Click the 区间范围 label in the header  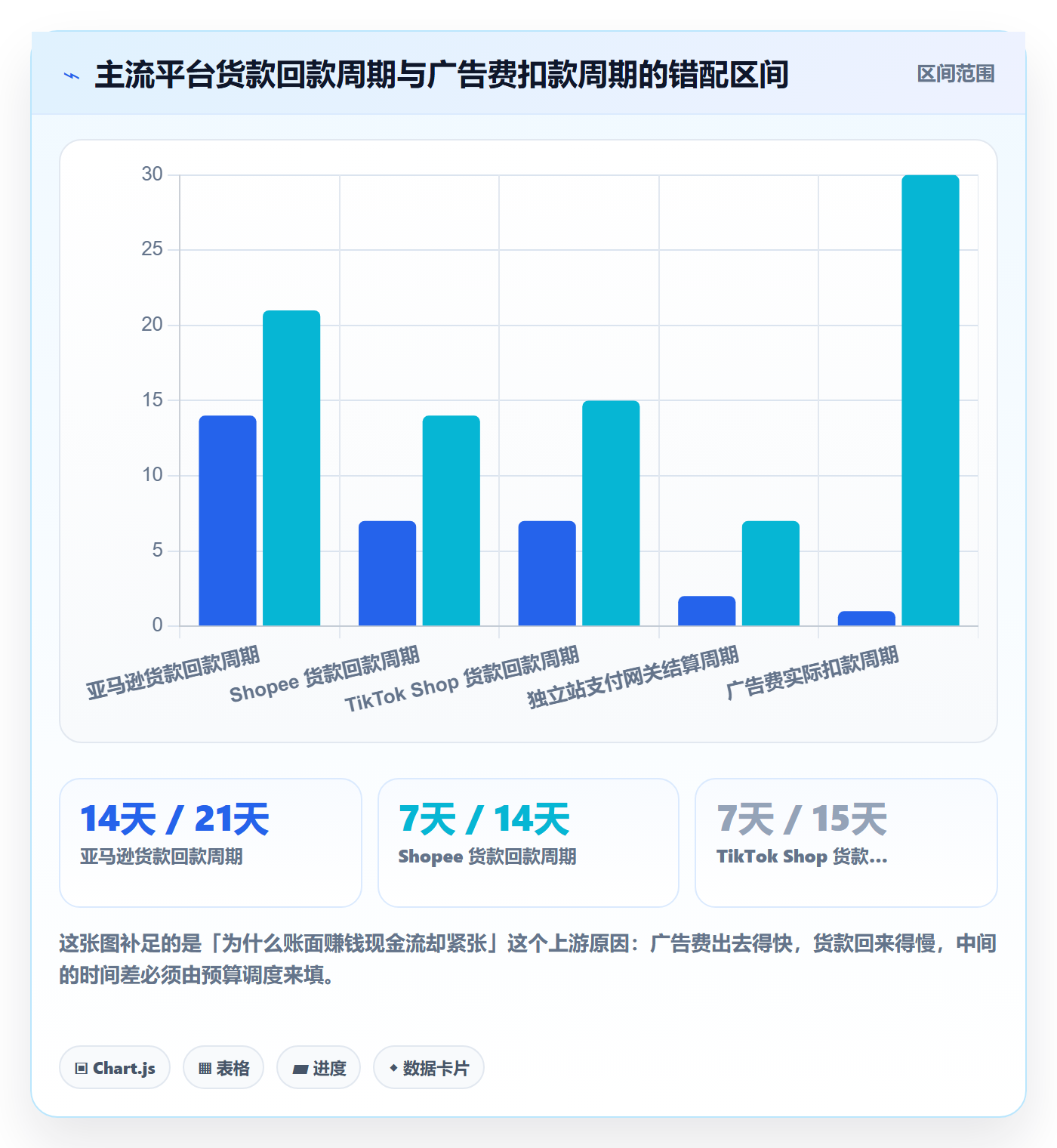(956, 74)
